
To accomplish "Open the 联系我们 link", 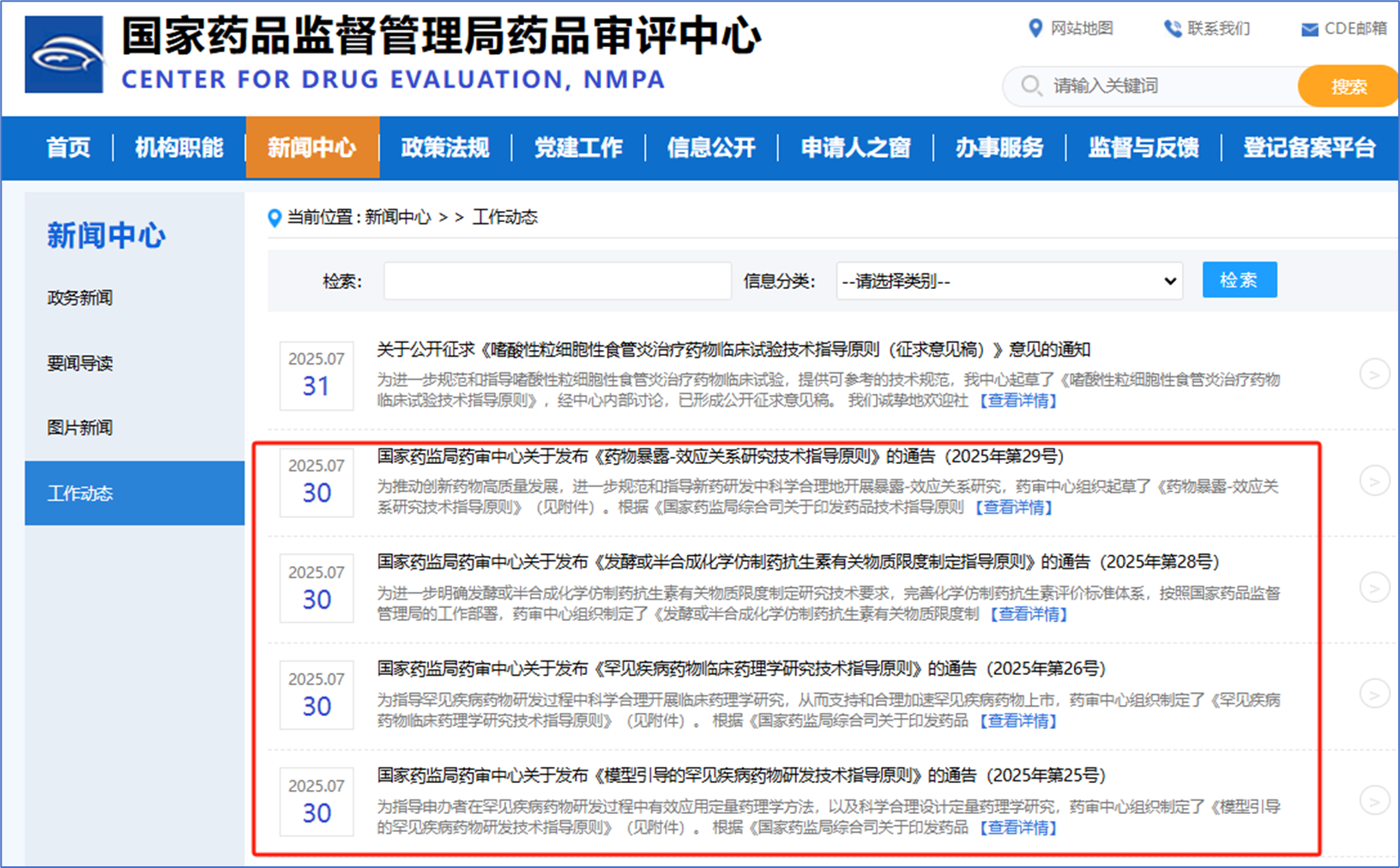I will (x=1219, y=28).
